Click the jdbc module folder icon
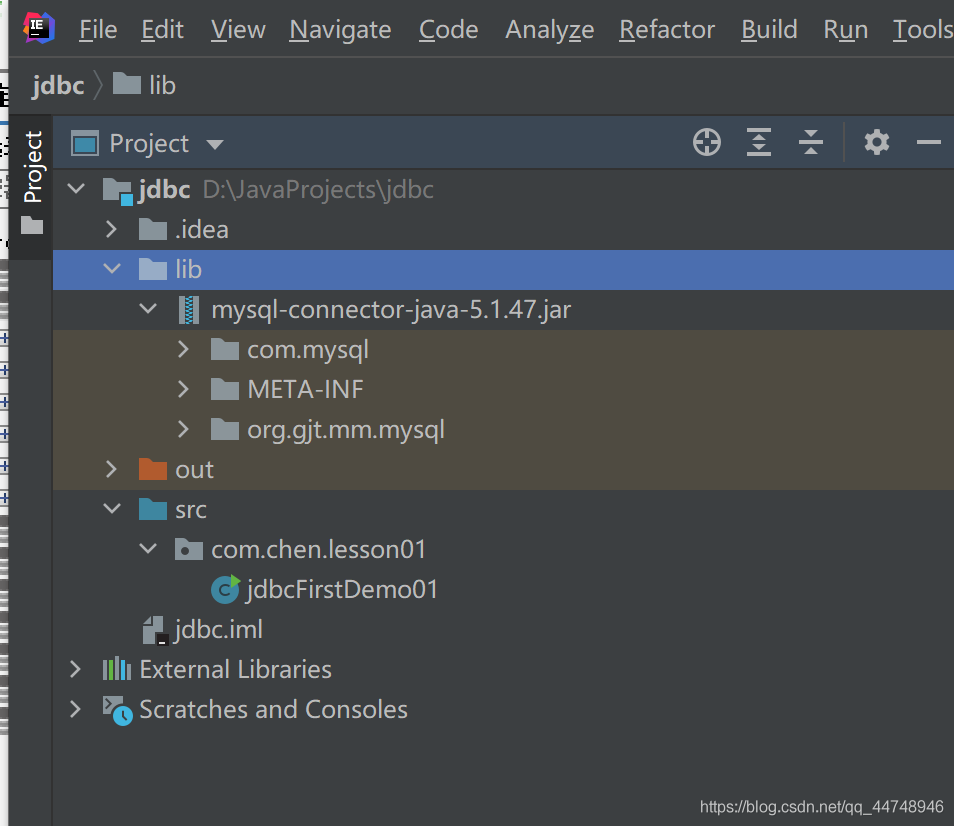This screenshot has height=826, width=954. click(117, 191)
